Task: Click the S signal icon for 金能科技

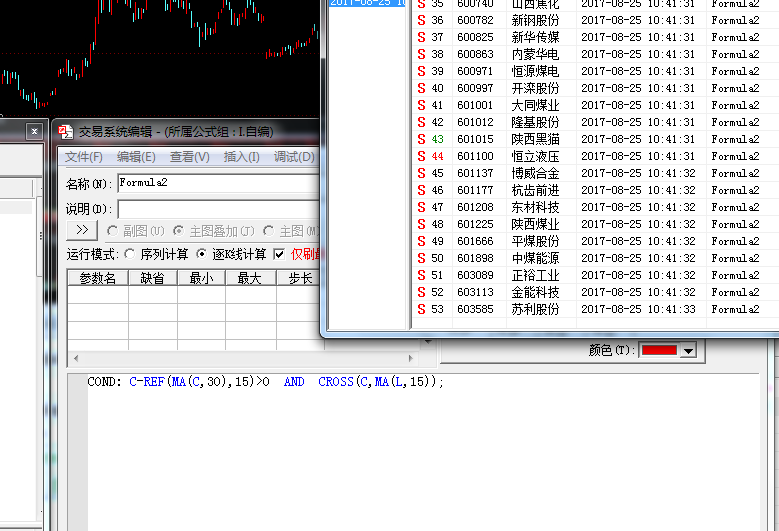Action: click(421, 292)
